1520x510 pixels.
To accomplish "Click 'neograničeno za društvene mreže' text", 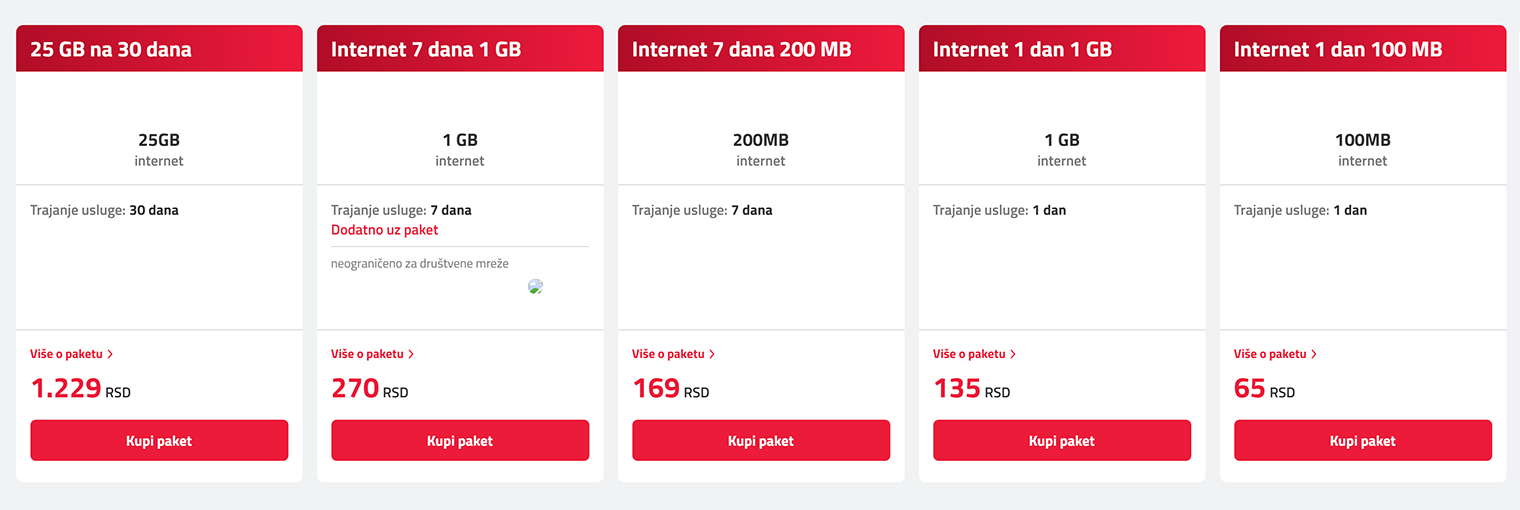I will pyautogui.click(x=420, y=264).
